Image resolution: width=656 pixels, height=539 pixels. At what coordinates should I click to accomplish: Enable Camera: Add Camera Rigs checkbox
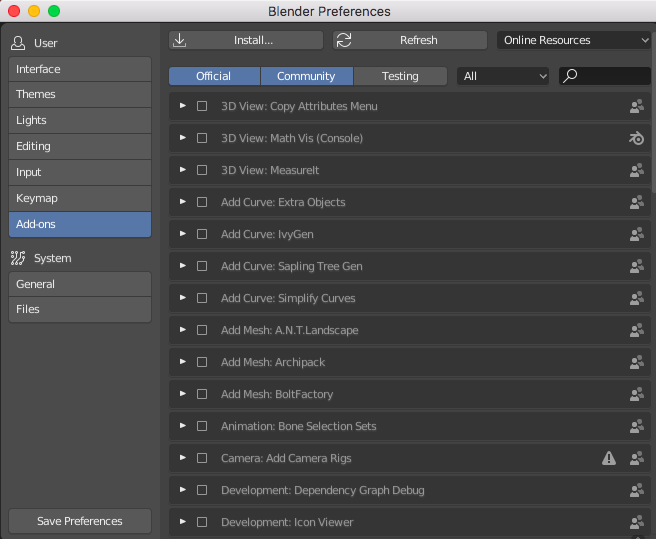(x=202, y=458)
